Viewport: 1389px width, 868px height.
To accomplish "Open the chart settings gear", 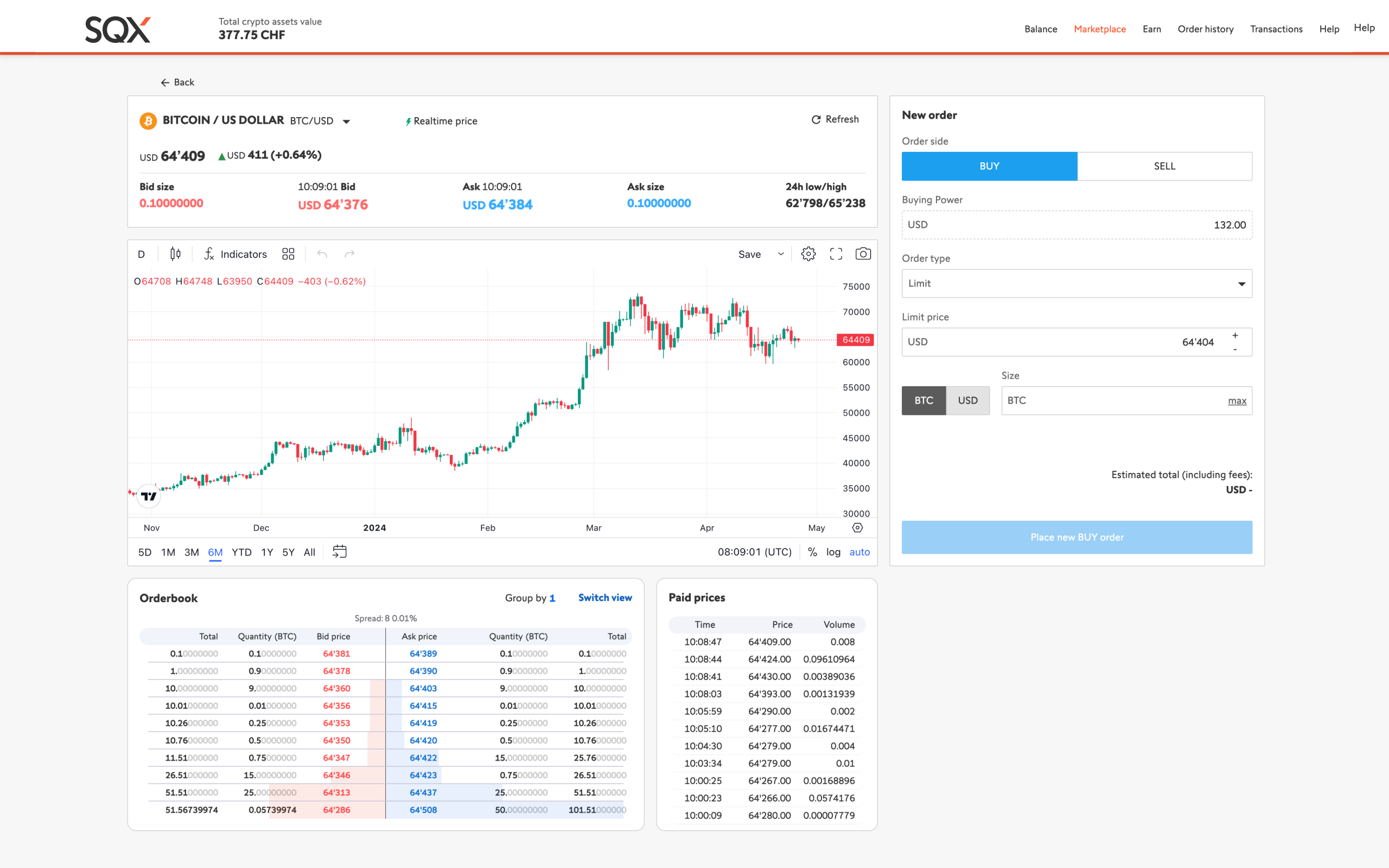I will (808, 254).
